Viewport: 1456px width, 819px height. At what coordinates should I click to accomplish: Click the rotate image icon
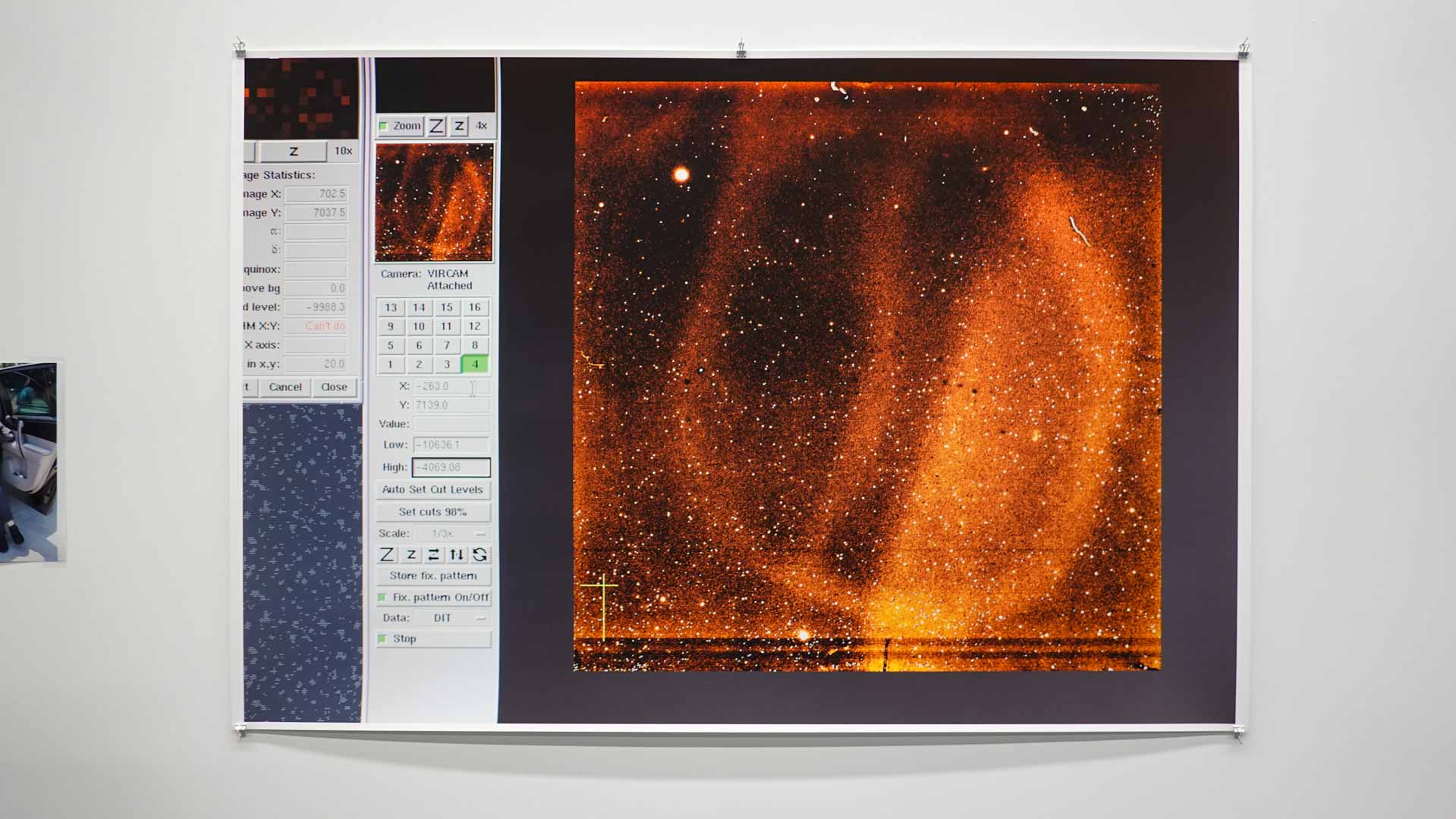pyautogui.click(x=480, y=555)
